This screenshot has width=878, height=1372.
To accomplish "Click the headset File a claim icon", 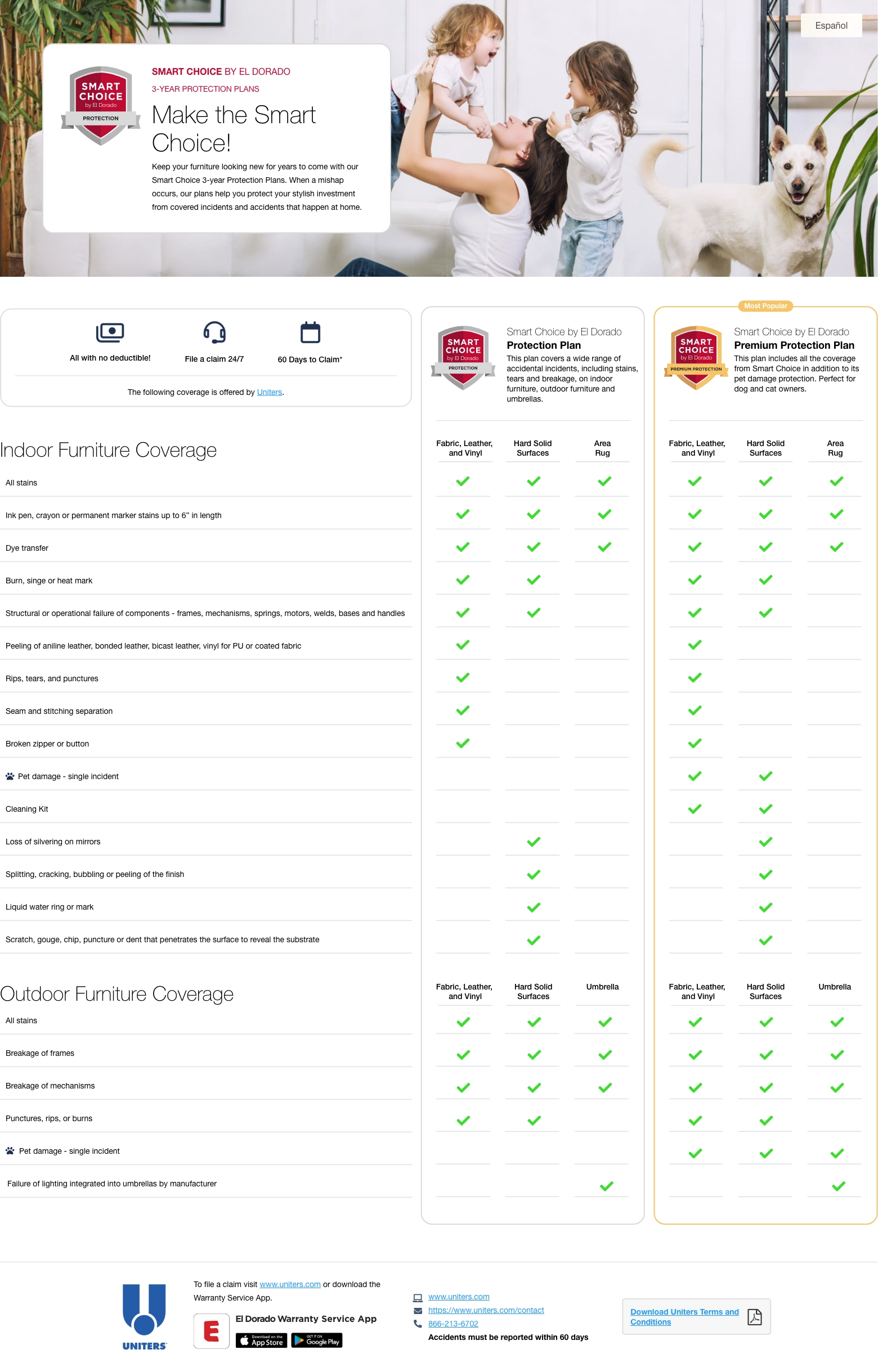I will pyautogui.click(x=214, y=332).
